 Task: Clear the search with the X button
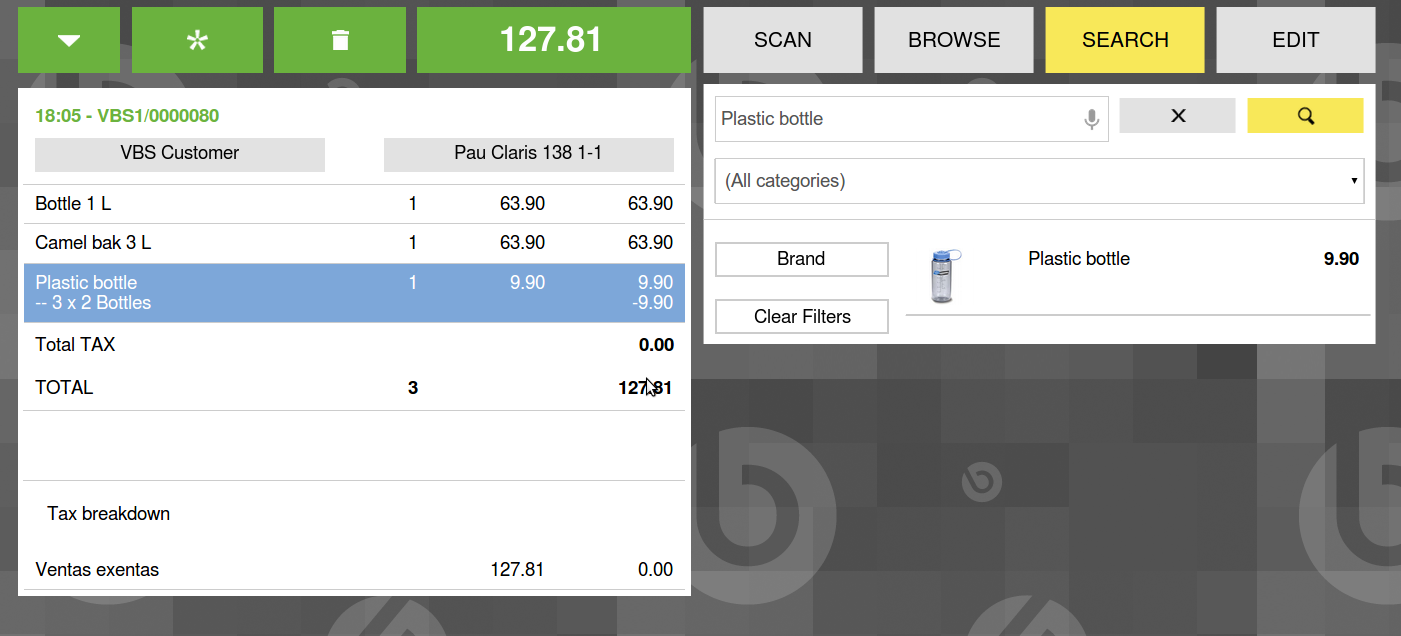click(x=1177, y=116)
